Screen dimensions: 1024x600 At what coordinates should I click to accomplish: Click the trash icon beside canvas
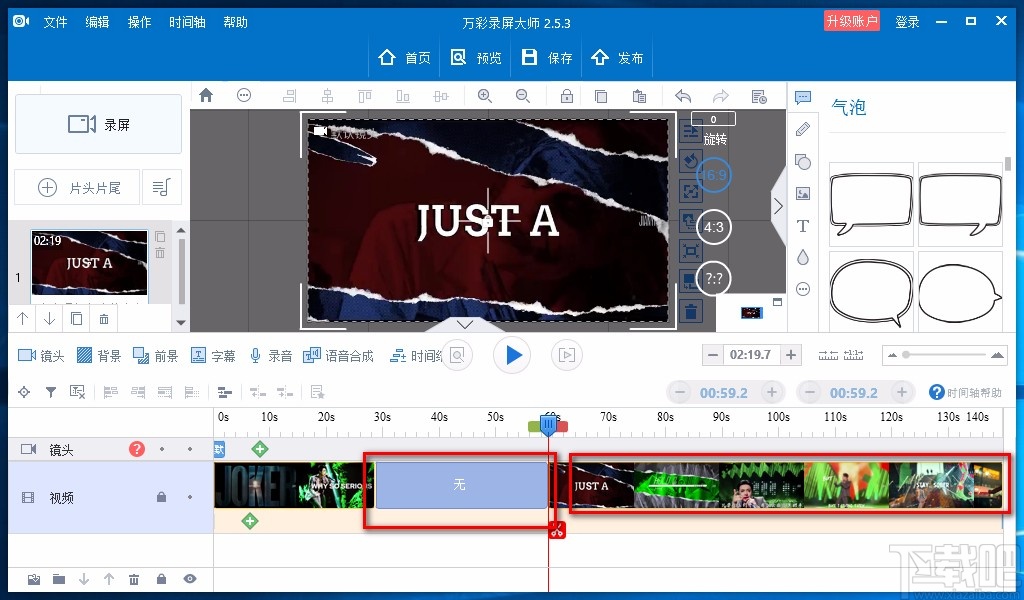coord(690,311)
